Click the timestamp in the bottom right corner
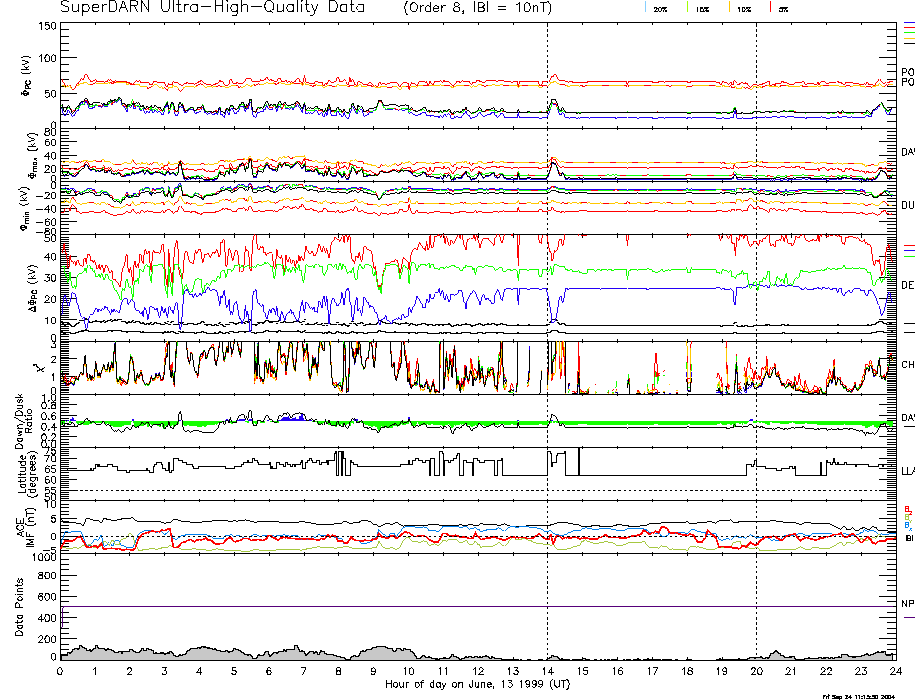The width and height of the screenshot is (915, 700). click(x=857, y=695)
